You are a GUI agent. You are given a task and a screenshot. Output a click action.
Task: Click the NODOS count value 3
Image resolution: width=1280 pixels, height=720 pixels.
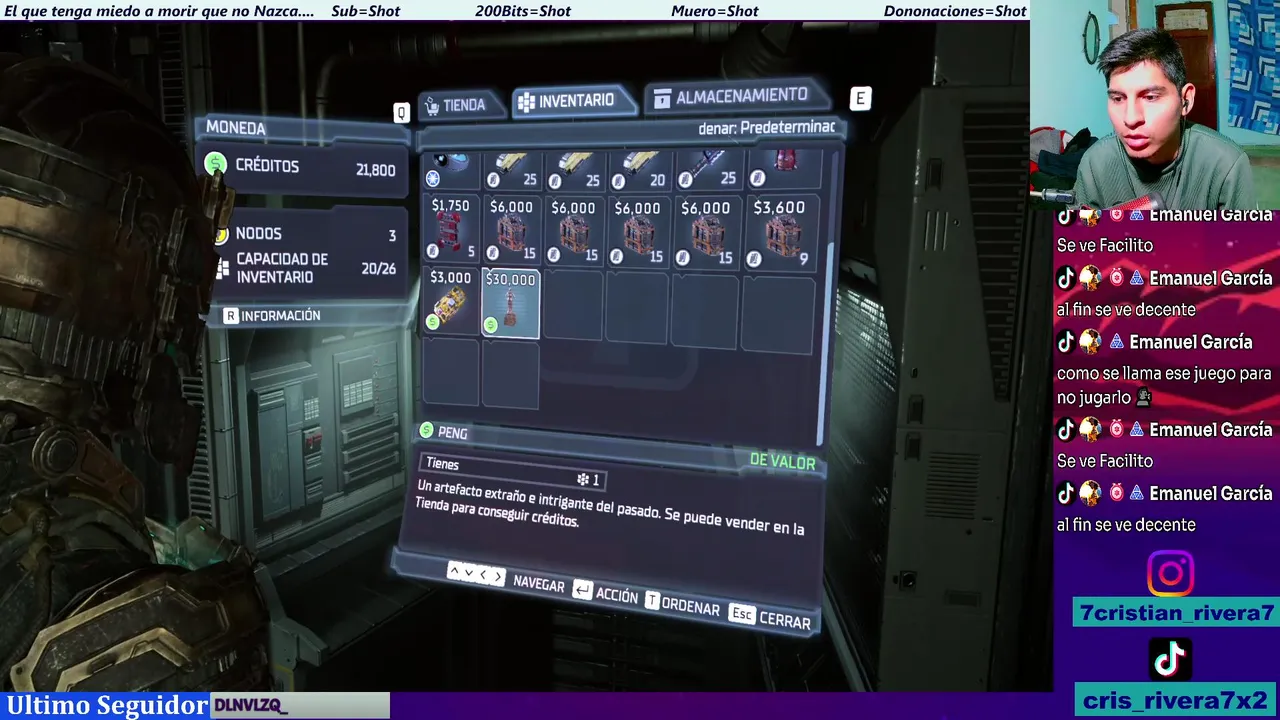click(x=392, y=236)
